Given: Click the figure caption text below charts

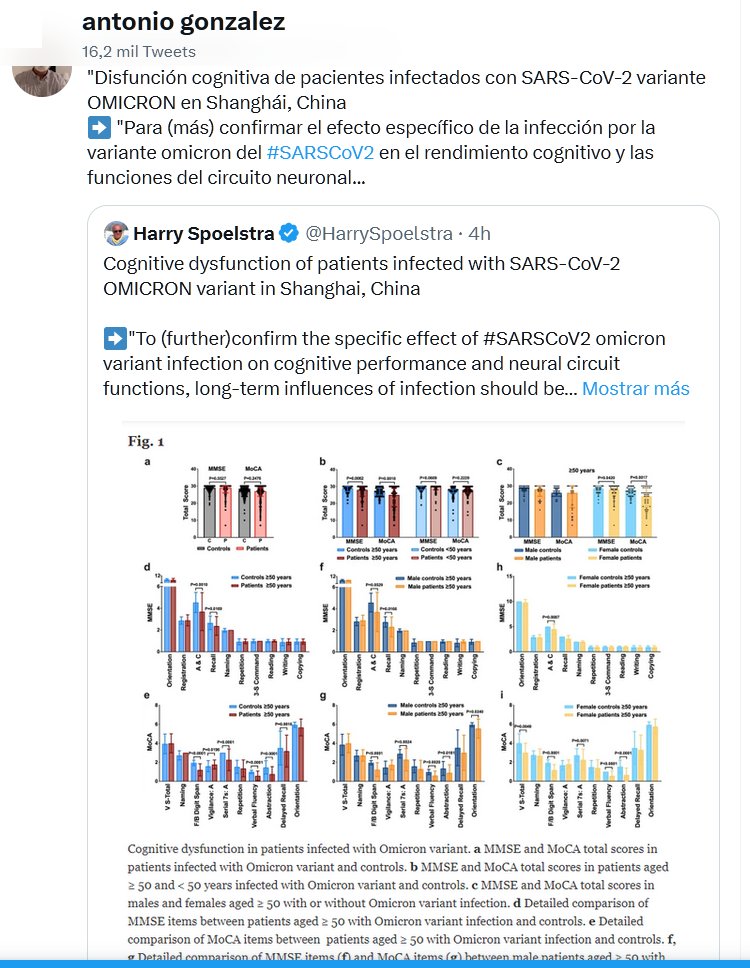Looking at the screenshot, I should [403, 894].
